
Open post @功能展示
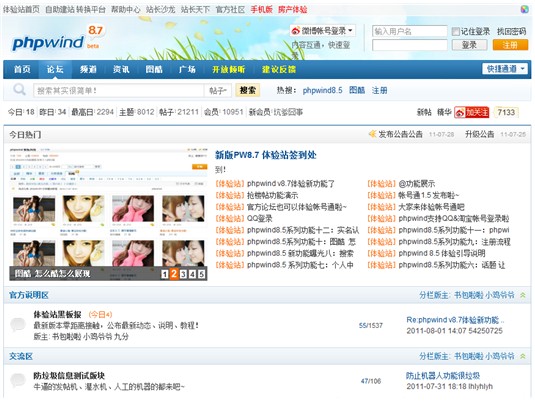[417, 184]
